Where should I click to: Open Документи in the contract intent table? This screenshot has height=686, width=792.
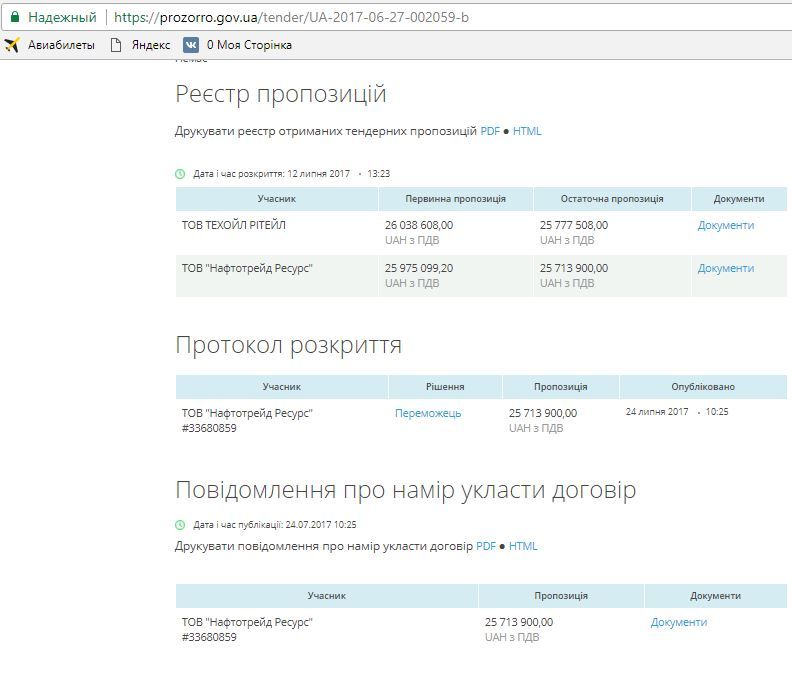(678, 622)
